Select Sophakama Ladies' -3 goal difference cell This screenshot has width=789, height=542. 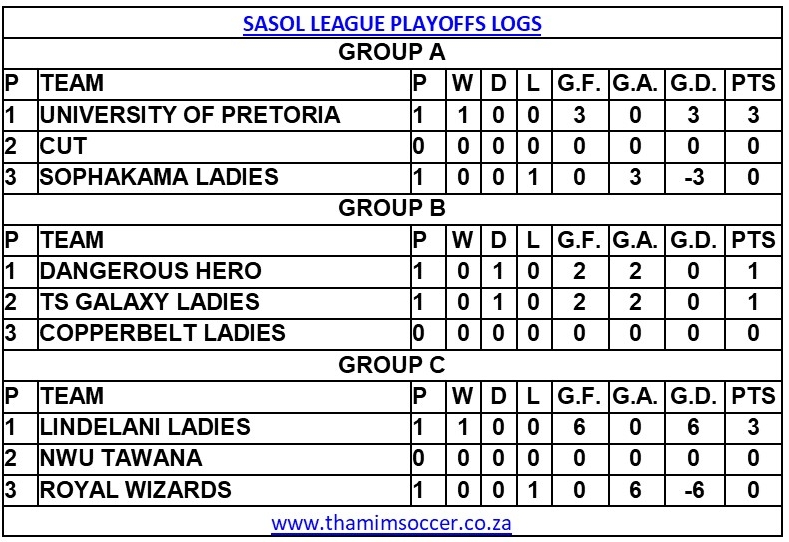coord(695,177)
